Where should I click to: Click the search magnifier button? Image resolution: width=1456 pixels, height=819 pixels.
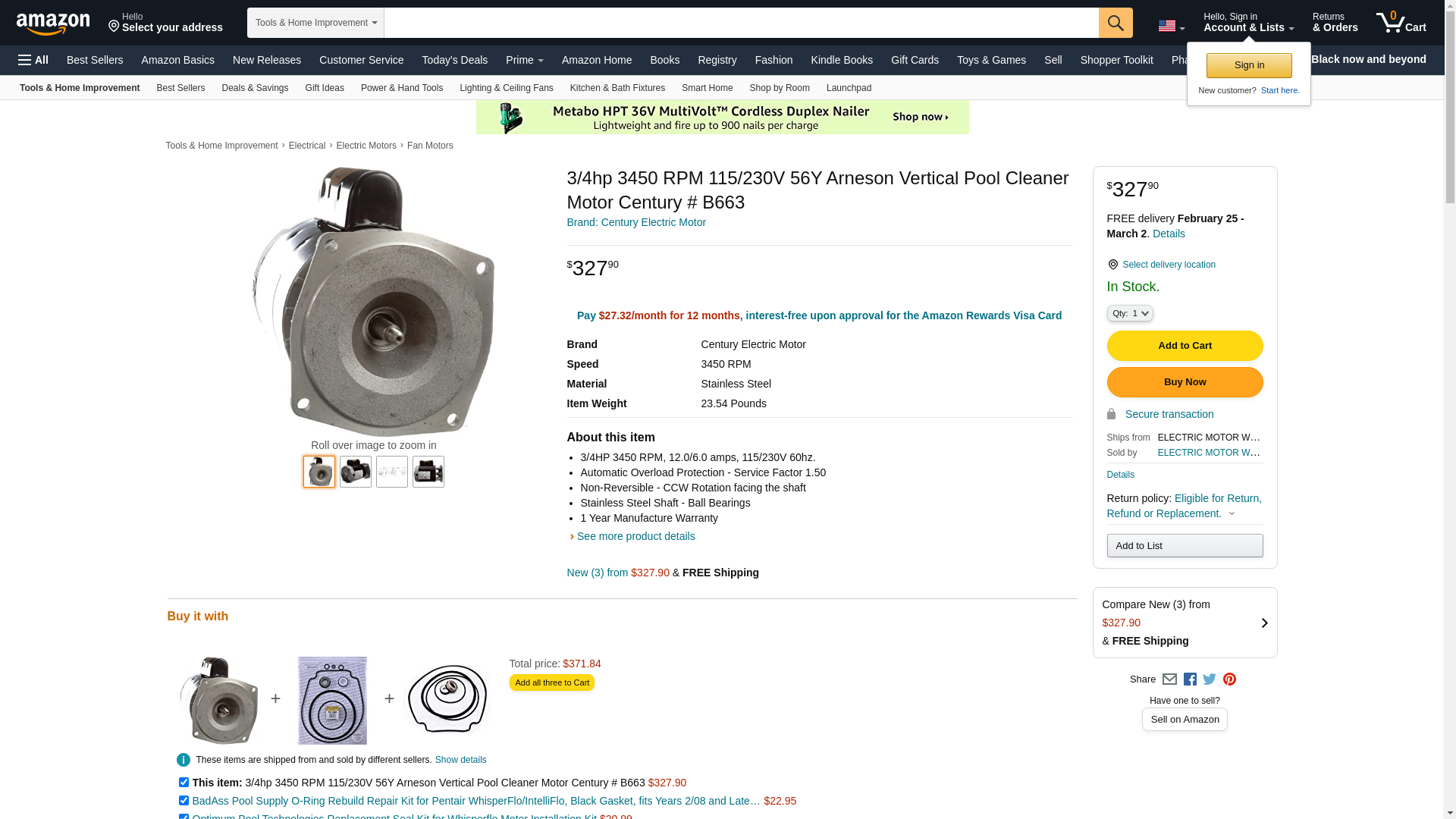(1115, 23)
